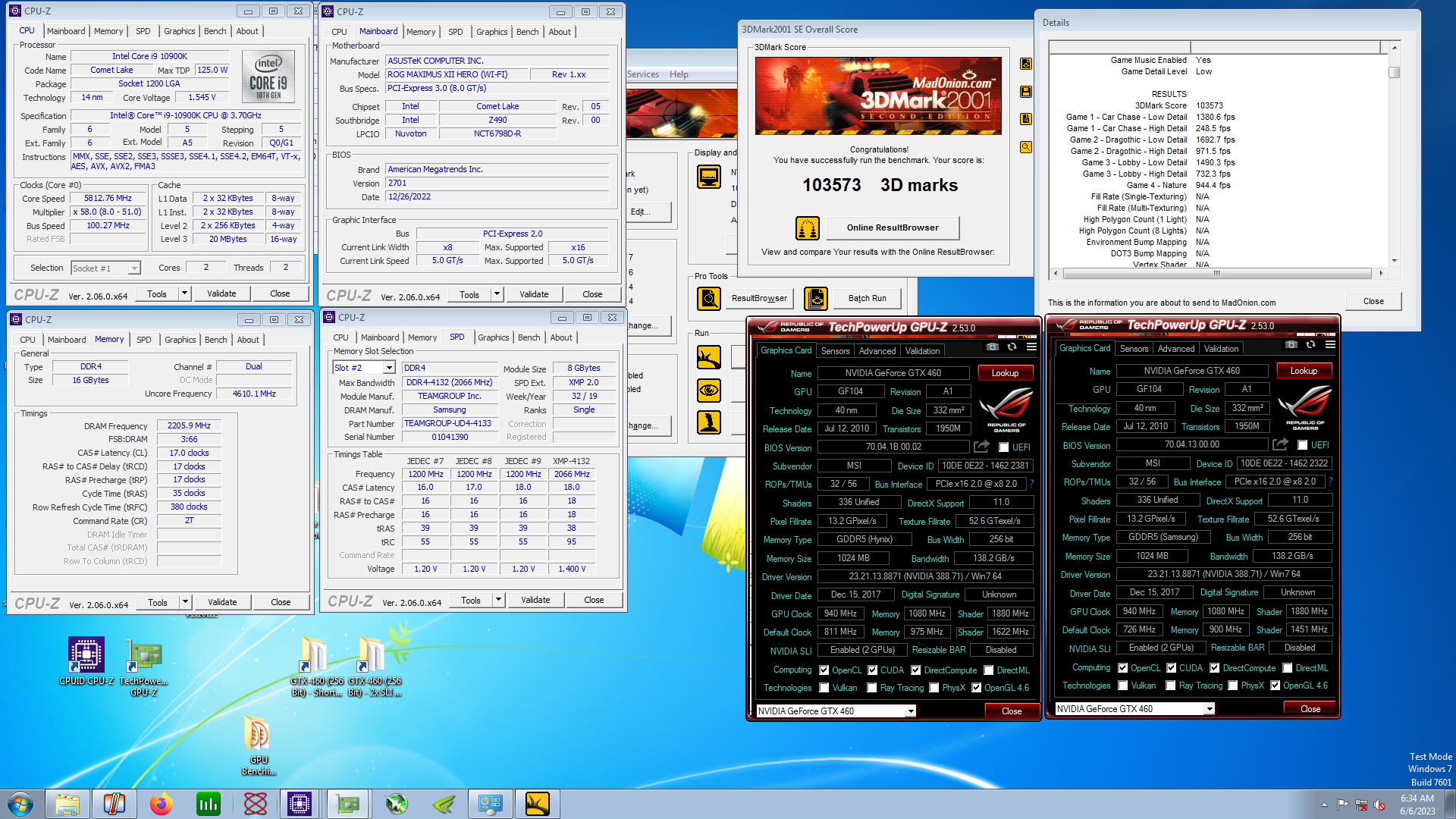Click the eye icon in the Run section
This screenshot has height=819, width=1456.
pyautogui.click(x=709, y=390)
